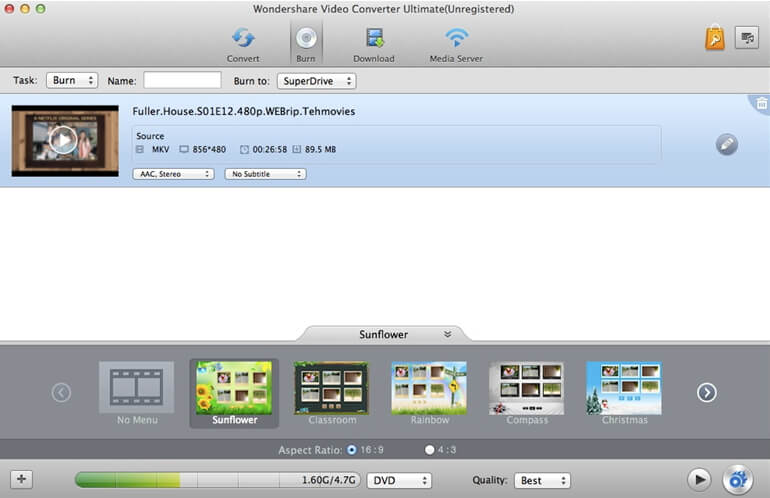Open the AAC, Stereo audio dropdown

click(173, 174)
